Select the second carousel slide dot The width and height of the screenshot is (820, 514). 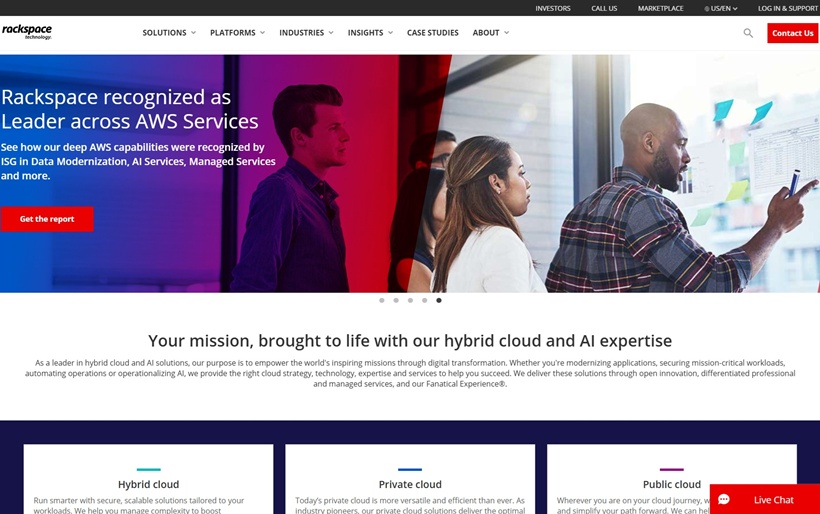(x=396, y=300)
